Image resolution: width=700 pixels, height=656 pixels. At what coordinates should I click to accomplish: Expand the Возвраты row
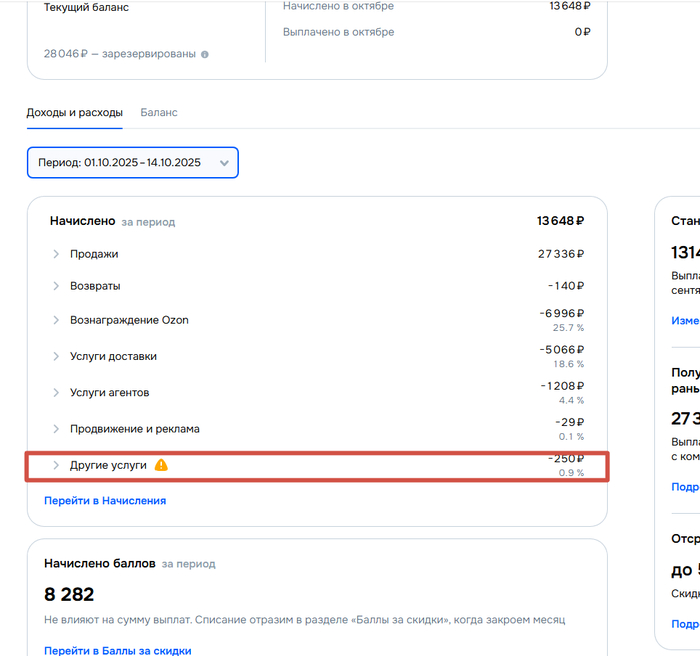pyautogui.click(x=56, y=286)
